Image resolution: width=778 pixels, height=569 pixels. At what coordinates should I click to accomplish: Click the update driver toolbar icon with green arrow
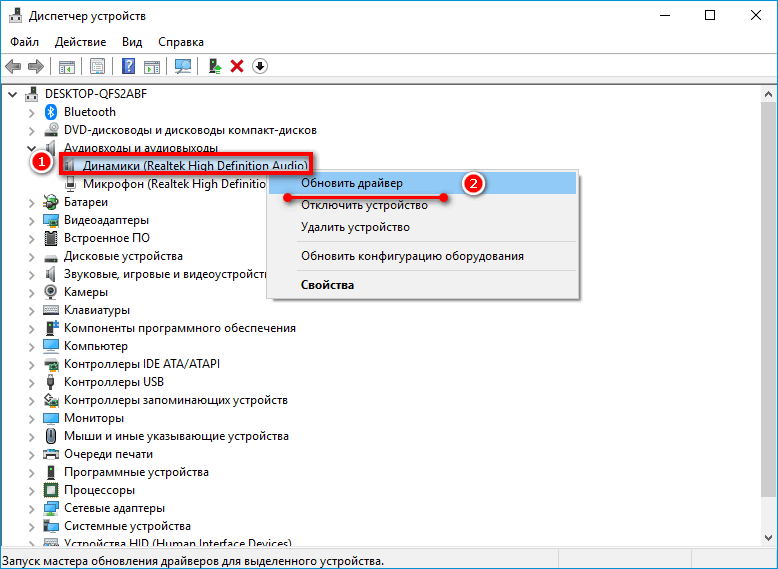(214, 66)
